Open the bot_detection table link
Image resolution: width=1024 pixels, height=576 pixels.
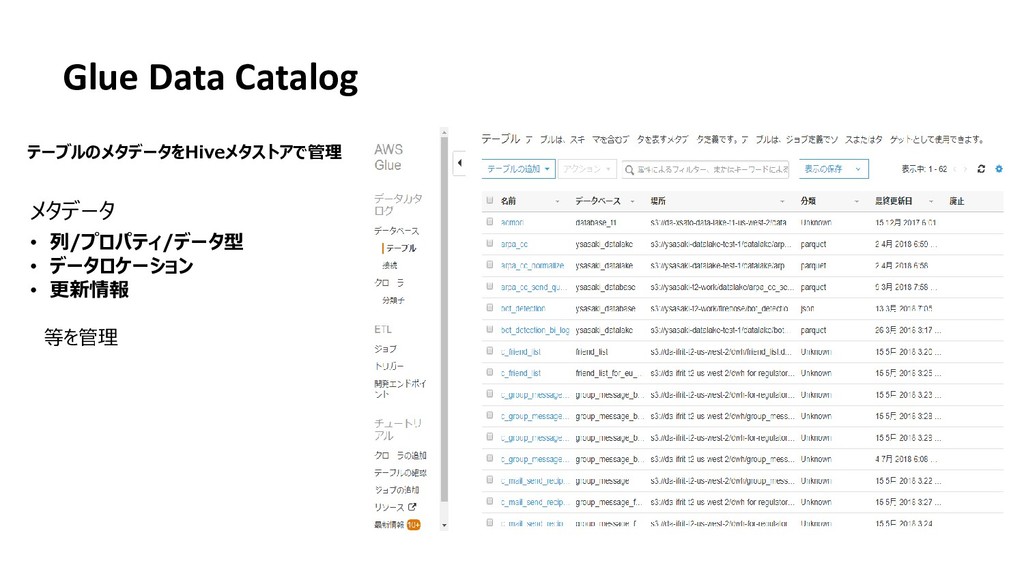pyautogui.click(x=523, y=308)
